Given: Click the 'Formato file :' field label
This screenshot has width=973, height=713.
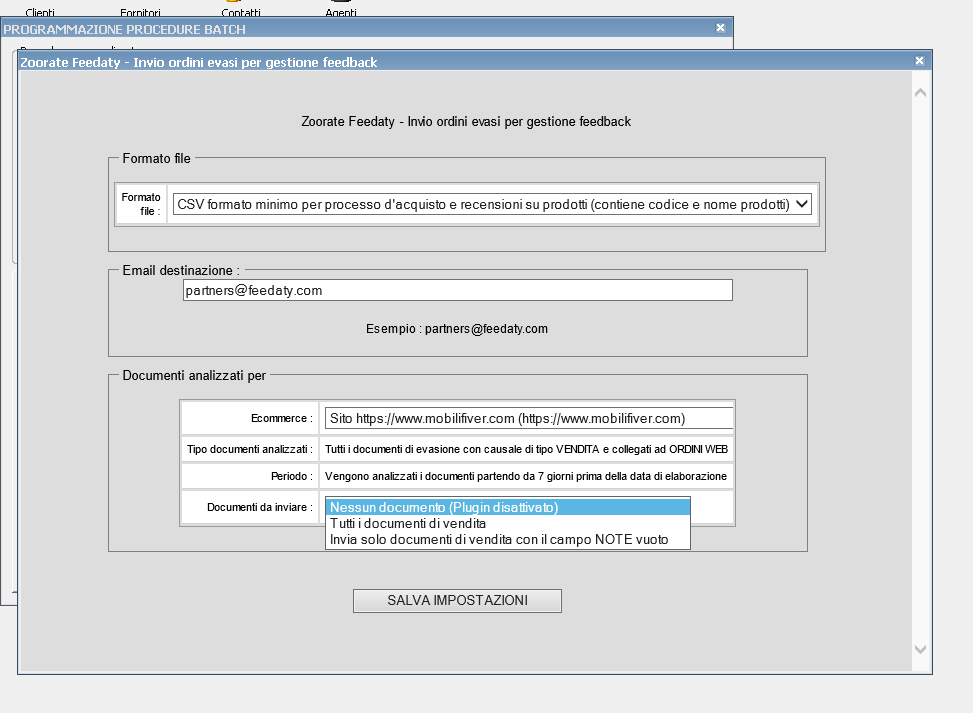Looking at the screenshot, I should pyautogui.click(x=141, y=204).
